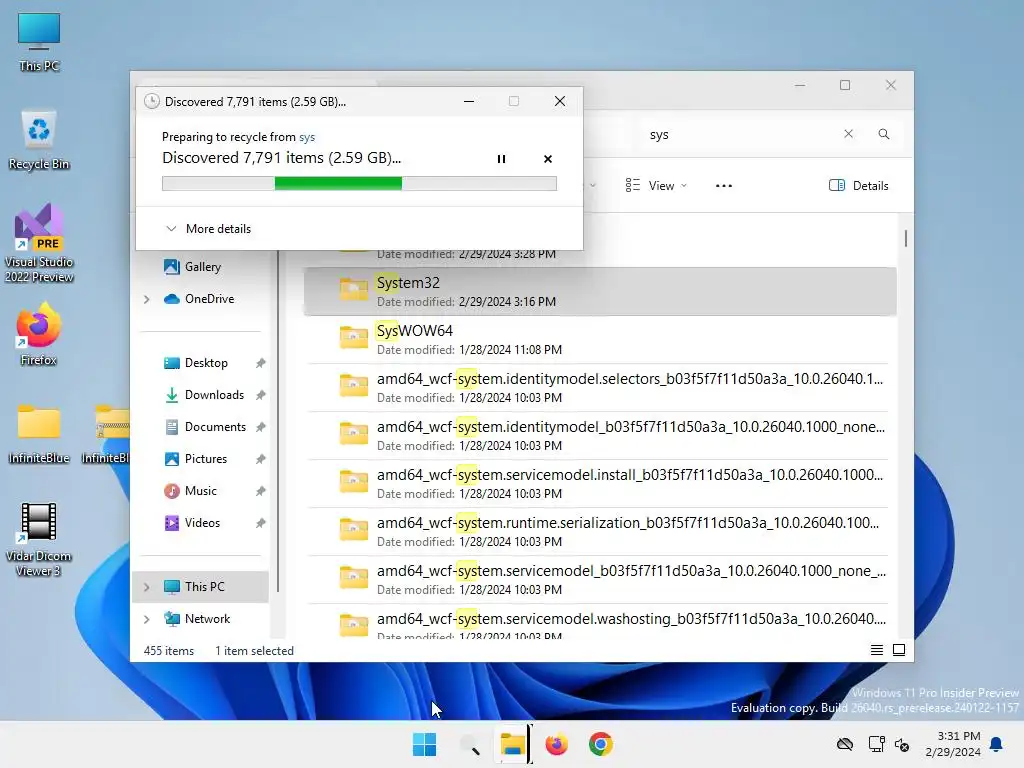The image size is (1024, 768).
Task: Open Firefox from the taskbar
Action: 556,744
